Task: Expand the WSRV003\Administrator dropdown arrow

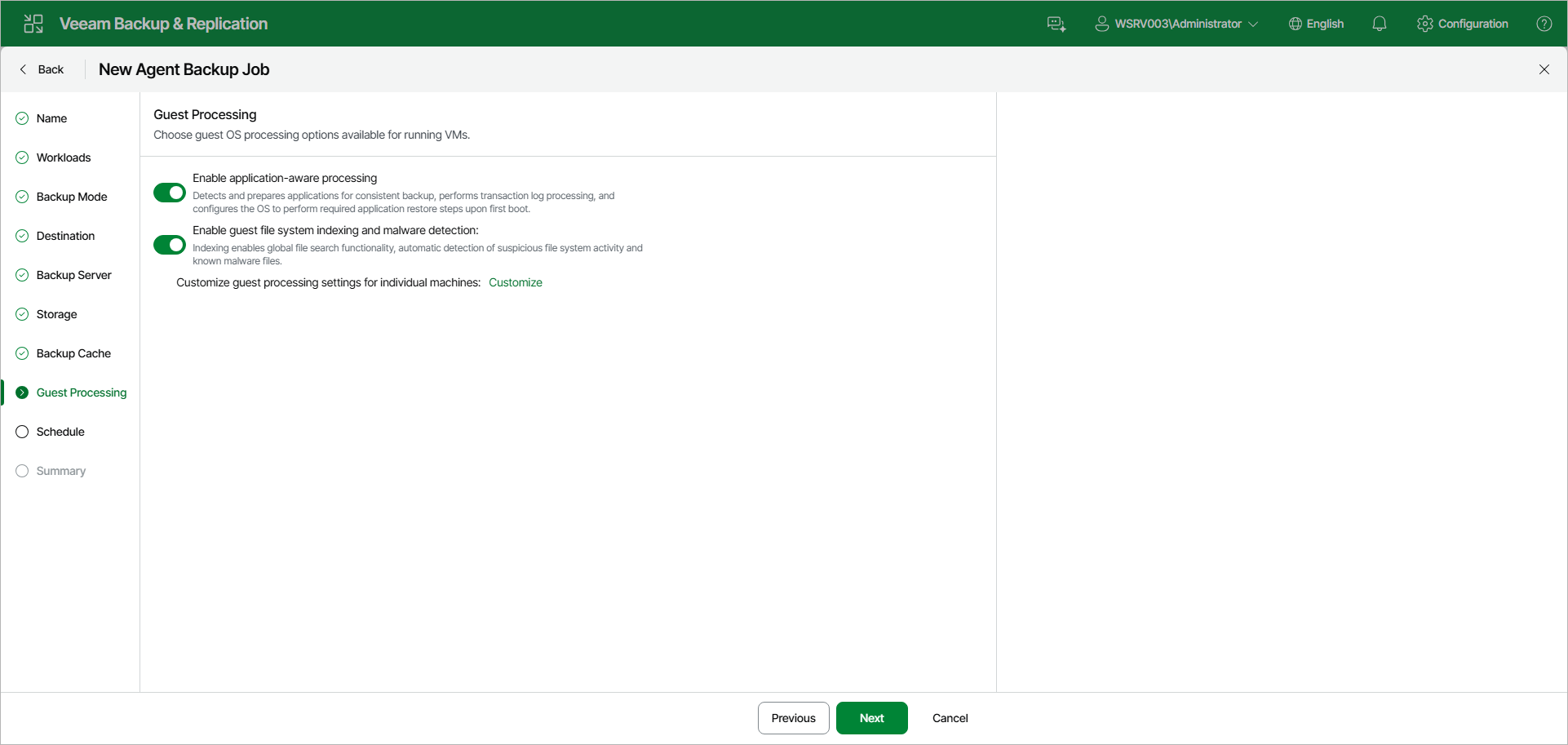Action: [1253, 24]
